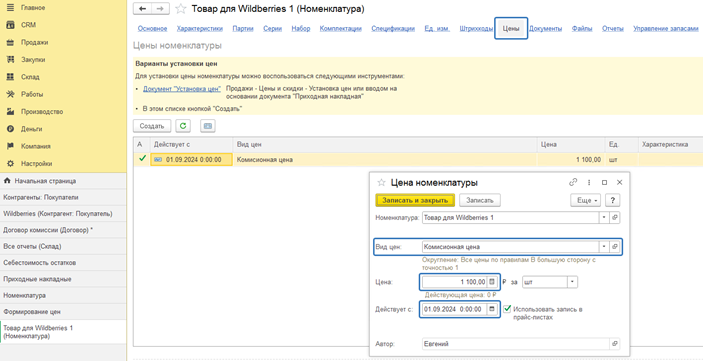This screenshot has width=703, height=361.
Task: Select the 01.09.2024 0:00:00 table cell
Action: click(191, 160)
